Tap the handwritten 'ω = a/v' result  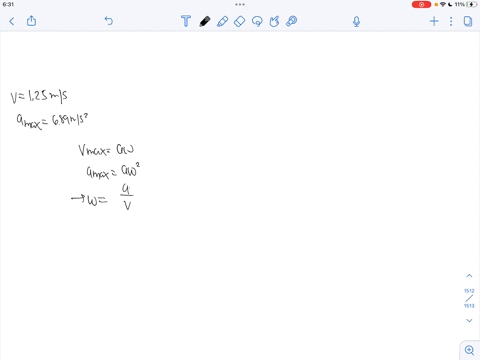[102, 197]
